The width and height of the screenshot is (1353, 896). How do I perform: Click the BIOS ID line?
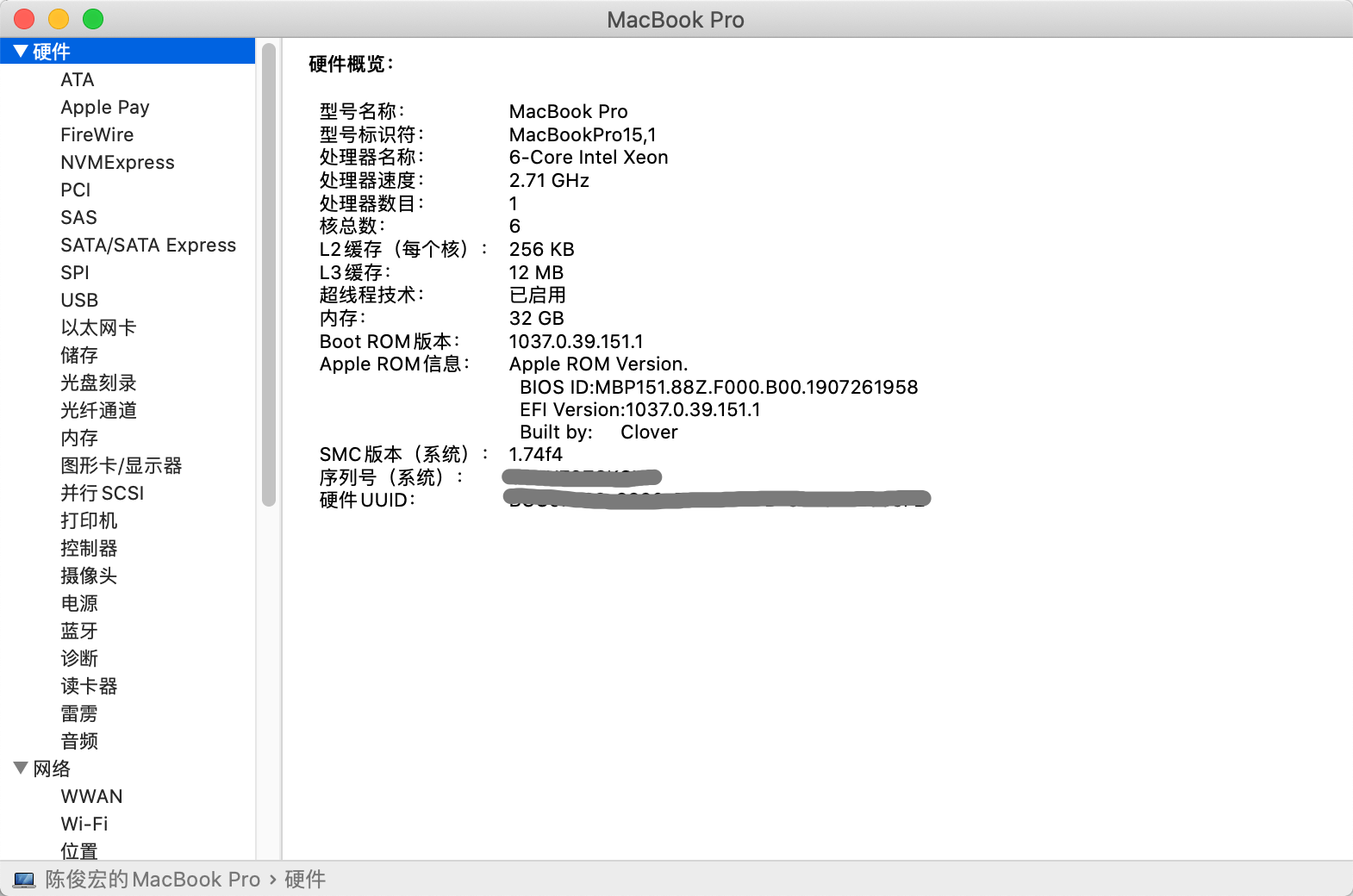point(719,387)
